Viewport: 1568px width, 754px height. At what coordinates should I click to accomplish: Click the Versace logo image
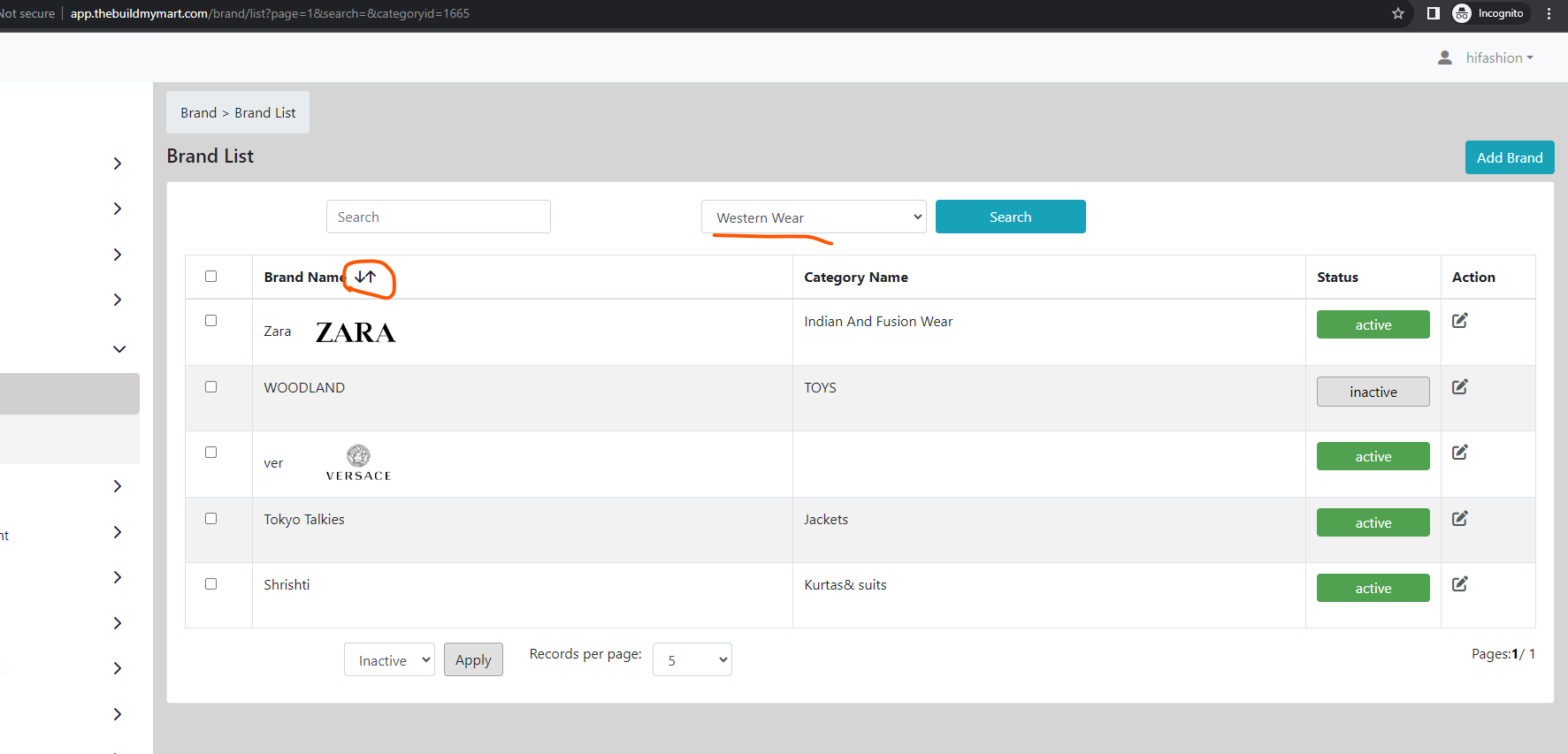tap(358, 463)
